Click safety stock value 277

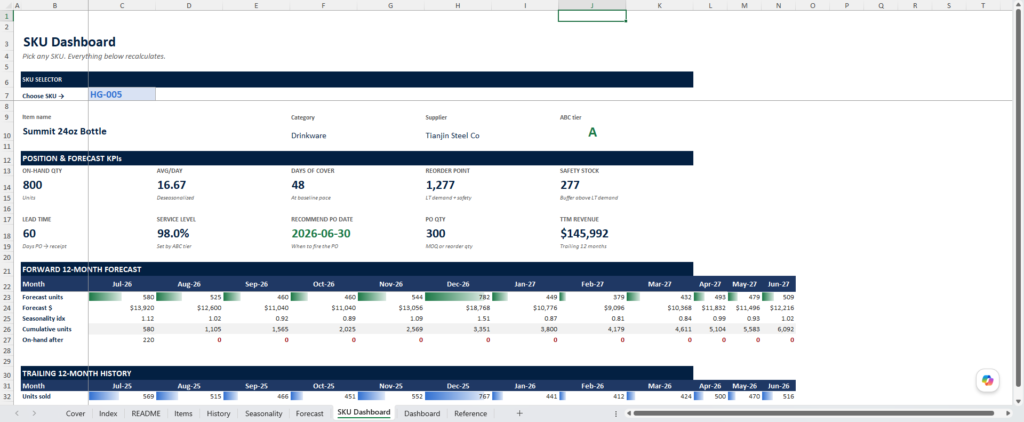(570, 185)
